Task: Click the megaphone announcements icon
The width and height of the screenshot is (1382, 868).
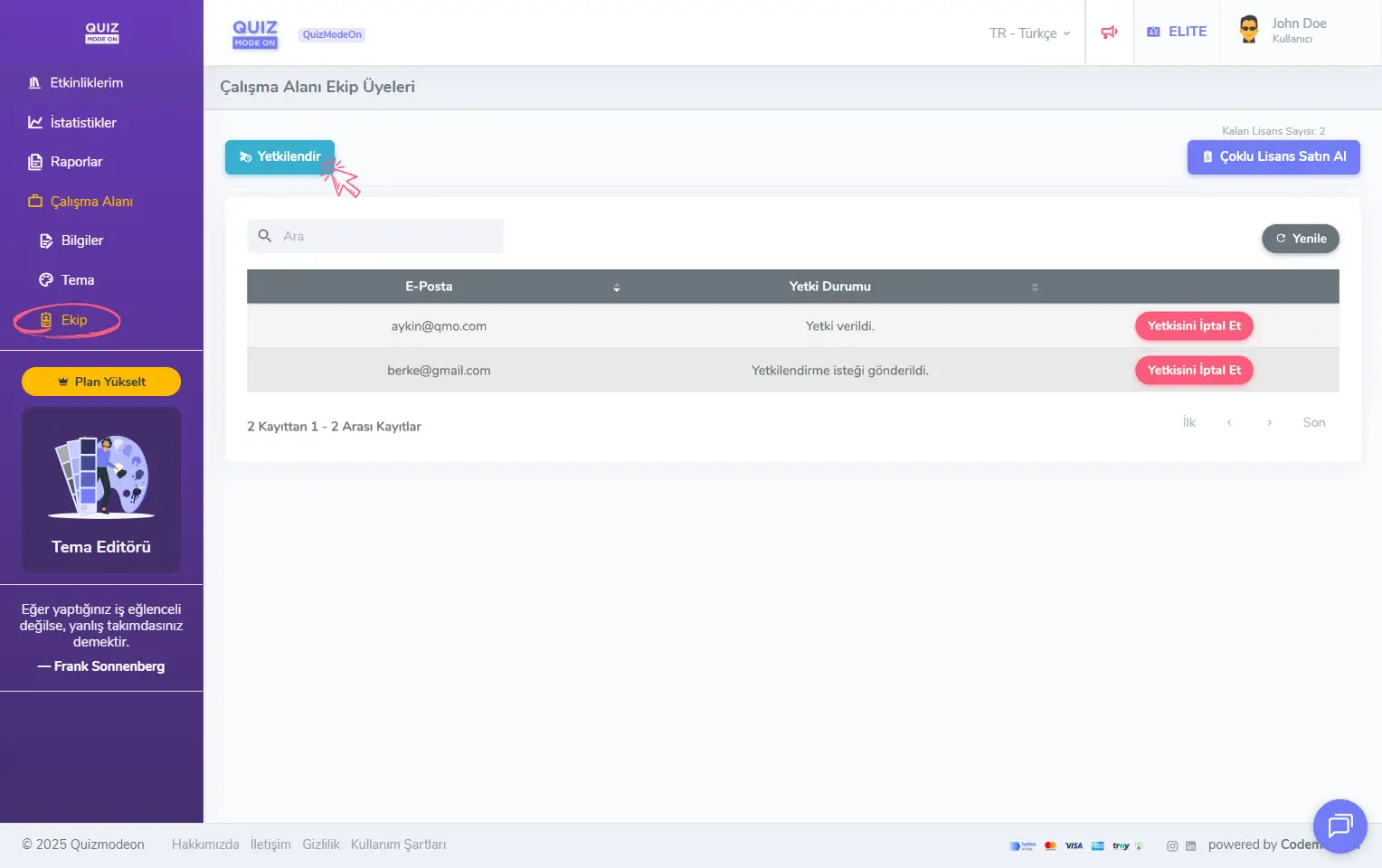Action: (x=1109, y=33)
